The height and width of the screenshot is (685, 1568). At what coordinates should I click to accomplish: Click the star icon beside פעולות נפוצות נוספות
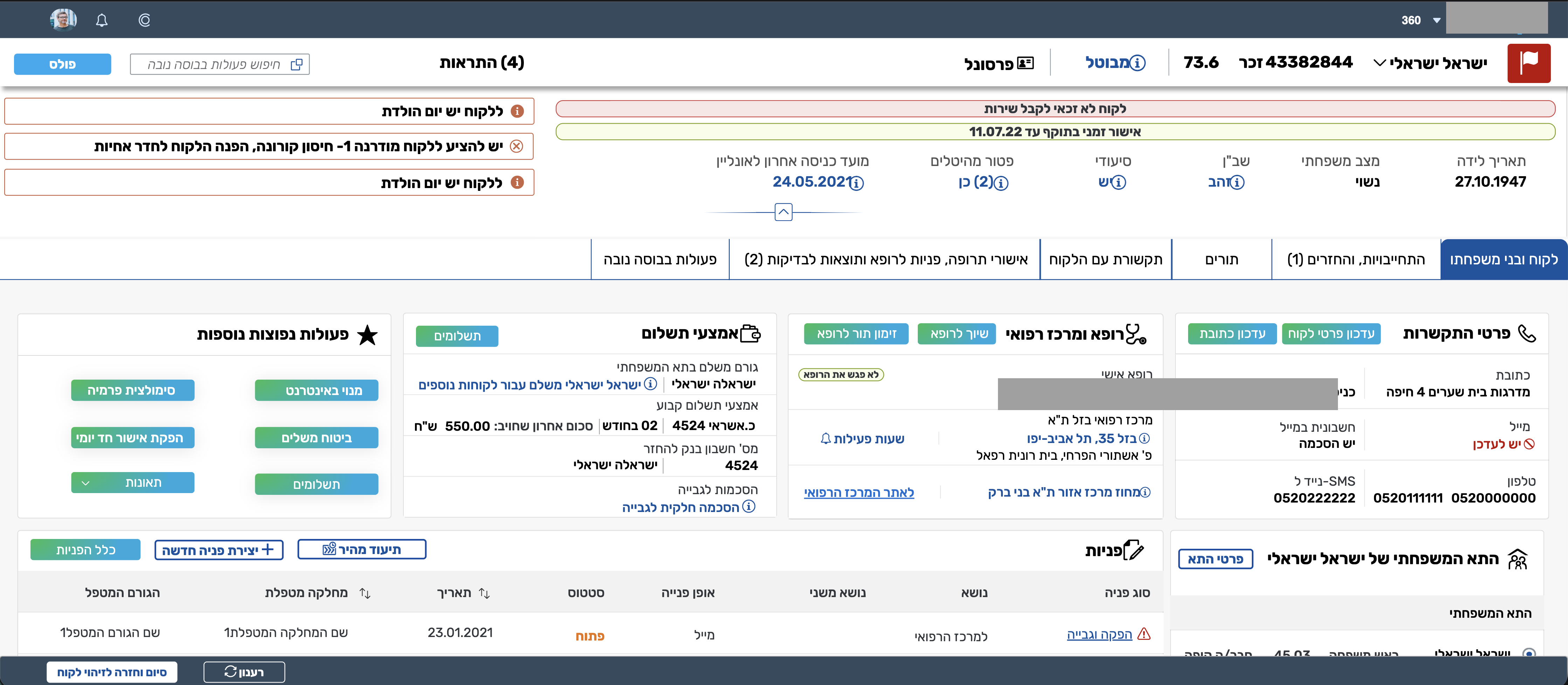[368, 334]
